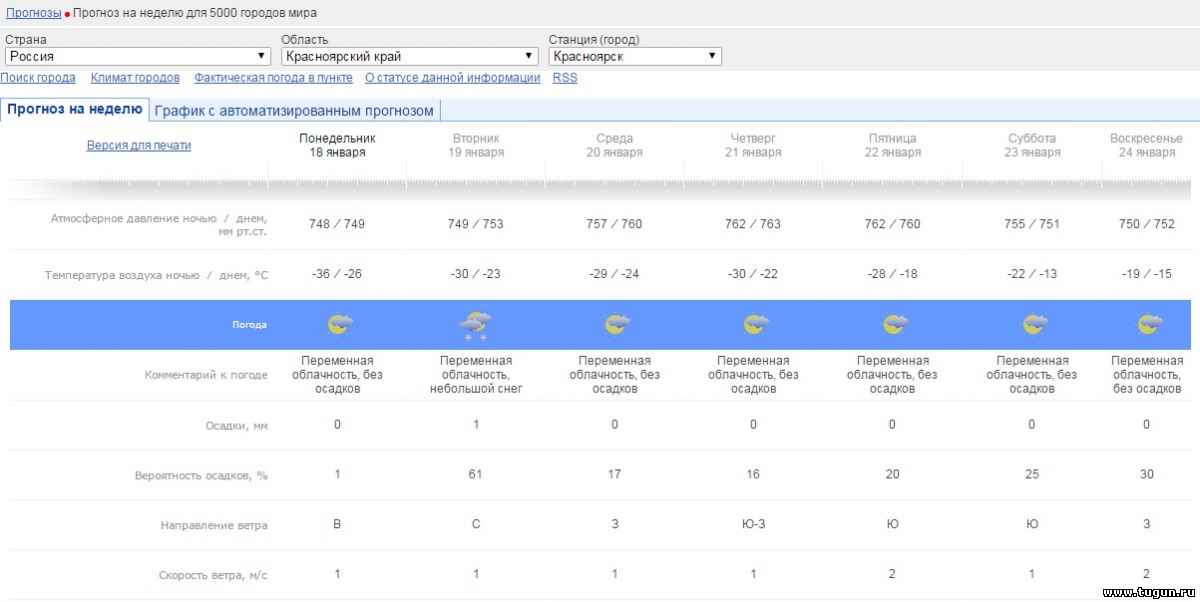This screenshot has width=1200, height=602.
Task: Click pressure value 749 / 753
Action: point(476,224)
